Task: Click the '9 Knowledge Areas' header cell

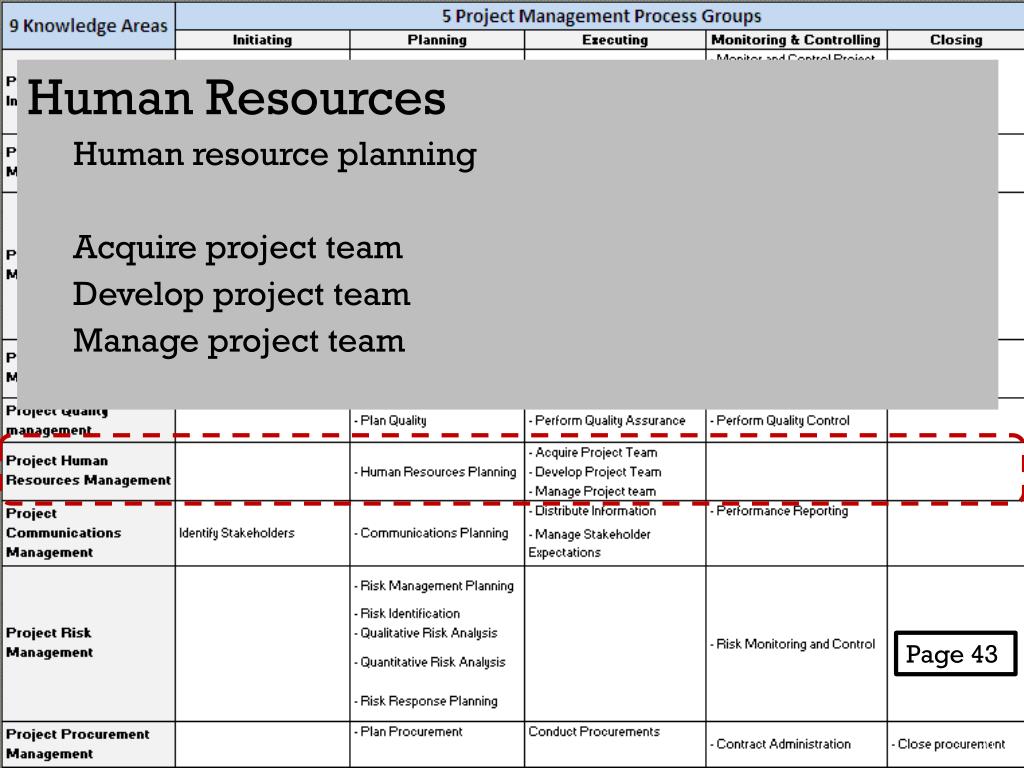Action: pos(88,25)
